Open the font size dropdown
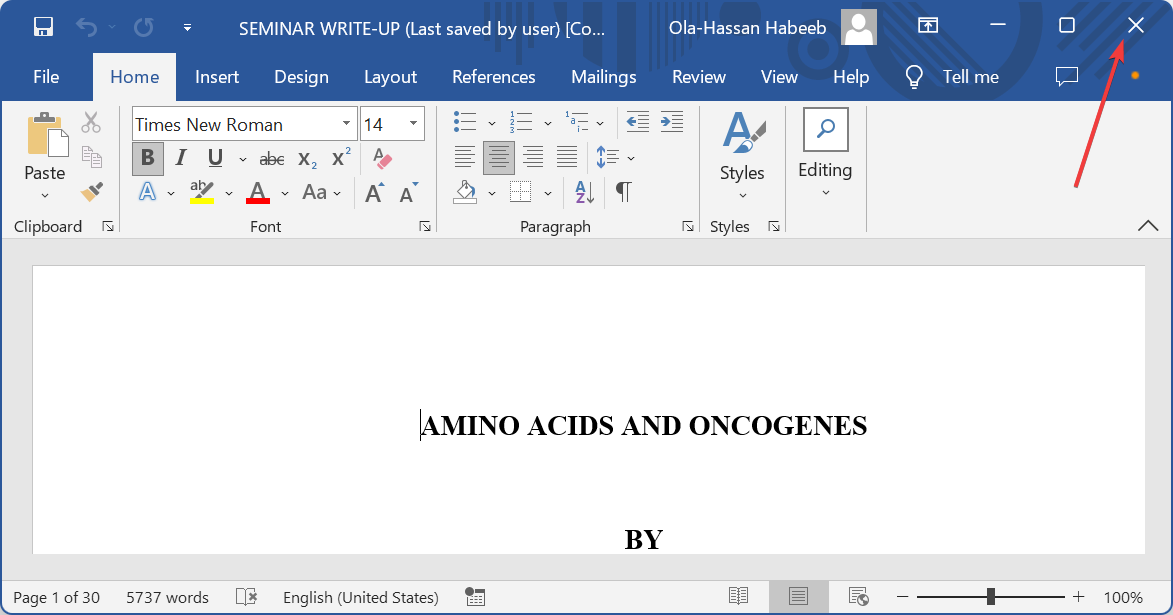1173x615 pixels. click(413, 123)
